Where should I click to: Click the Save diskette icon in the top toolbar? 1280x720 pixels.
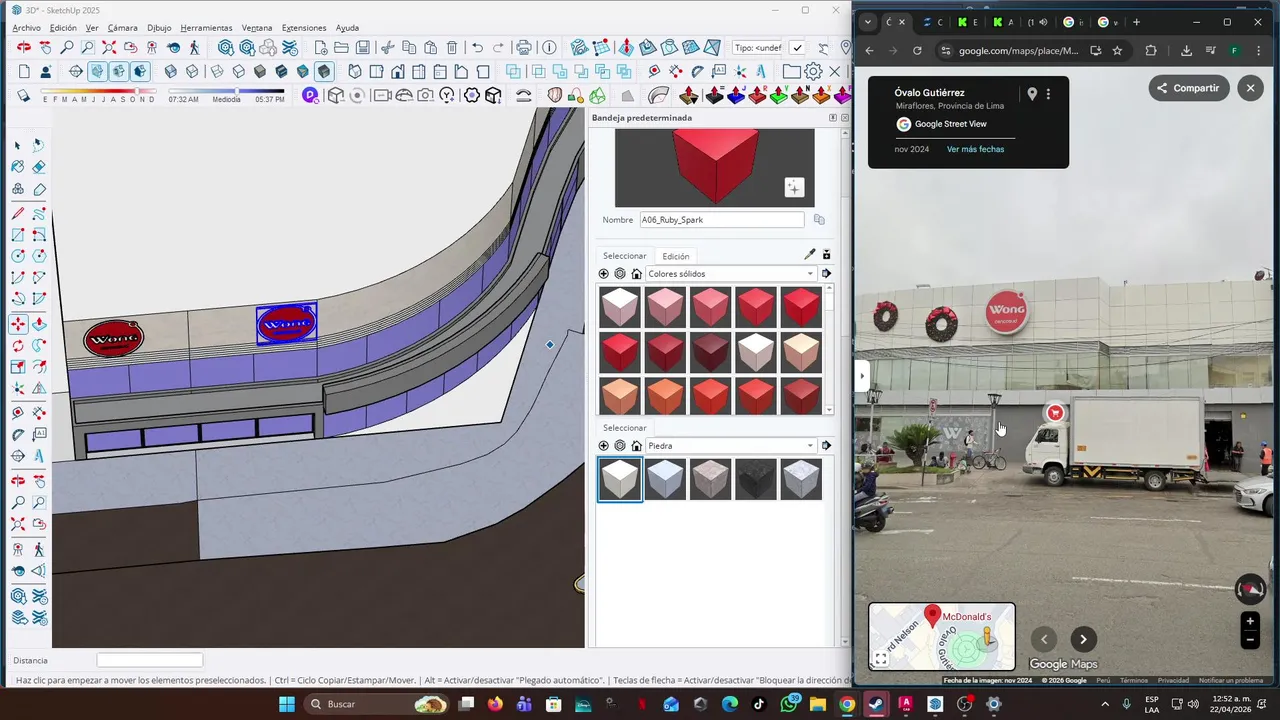tap(363, 47)
